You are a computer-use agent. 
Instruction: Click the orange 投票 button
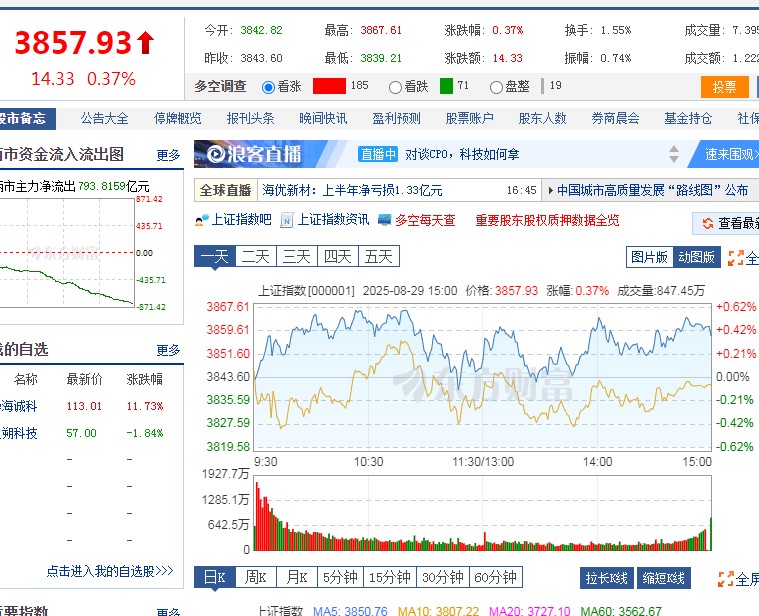(x=725, y=87)
